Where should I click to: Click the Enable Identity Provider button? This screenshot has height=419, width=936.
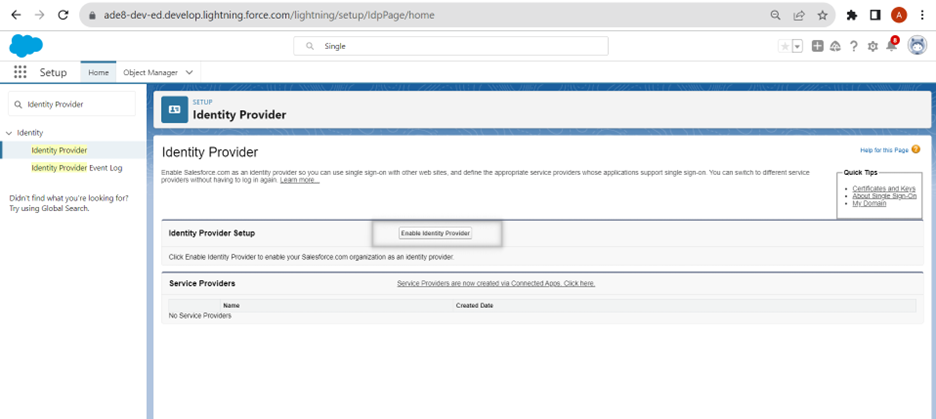(435, 233)
